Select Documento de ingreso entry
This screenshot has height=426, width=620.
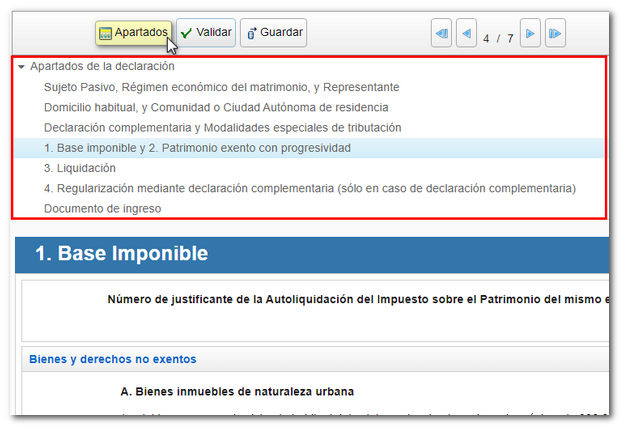pyautogui.click(x=102, y=209)
